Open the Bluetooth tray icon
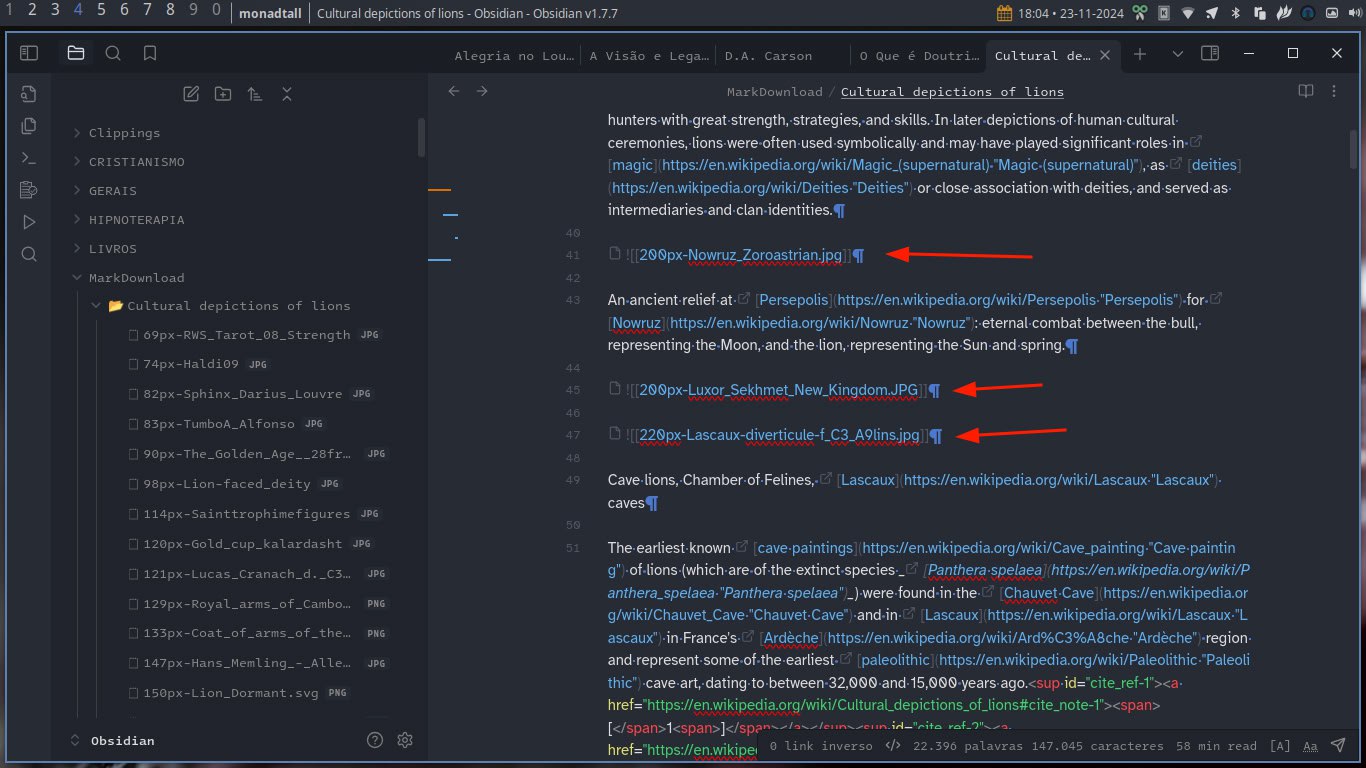 click(1235, 12)
